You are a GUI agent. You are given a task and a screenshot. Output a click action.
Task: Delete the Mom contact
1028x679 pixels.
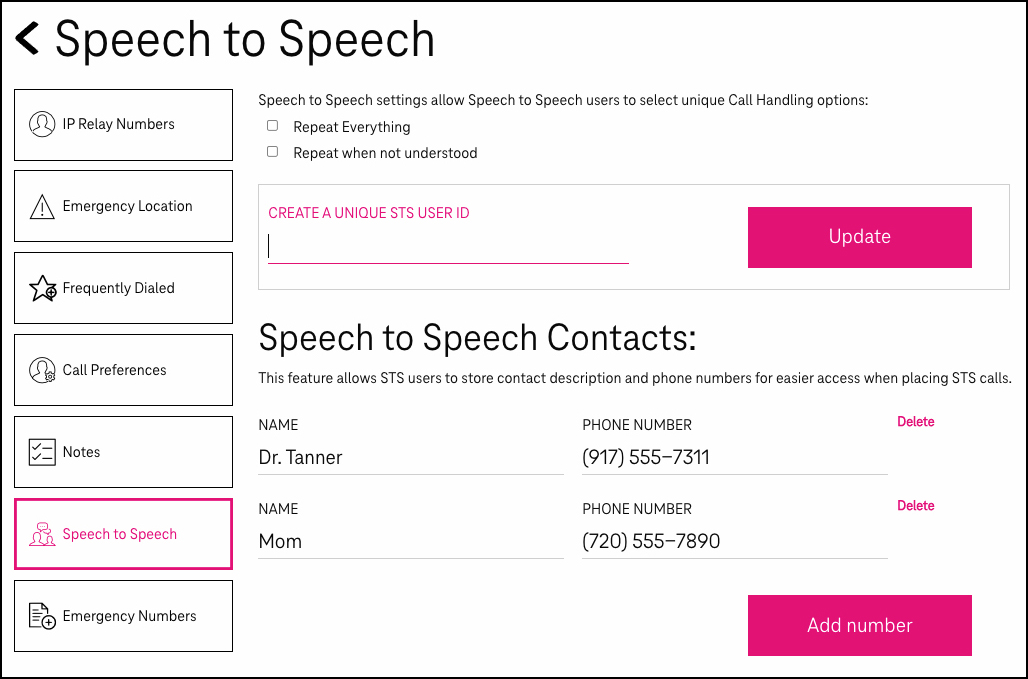point(915,505)
